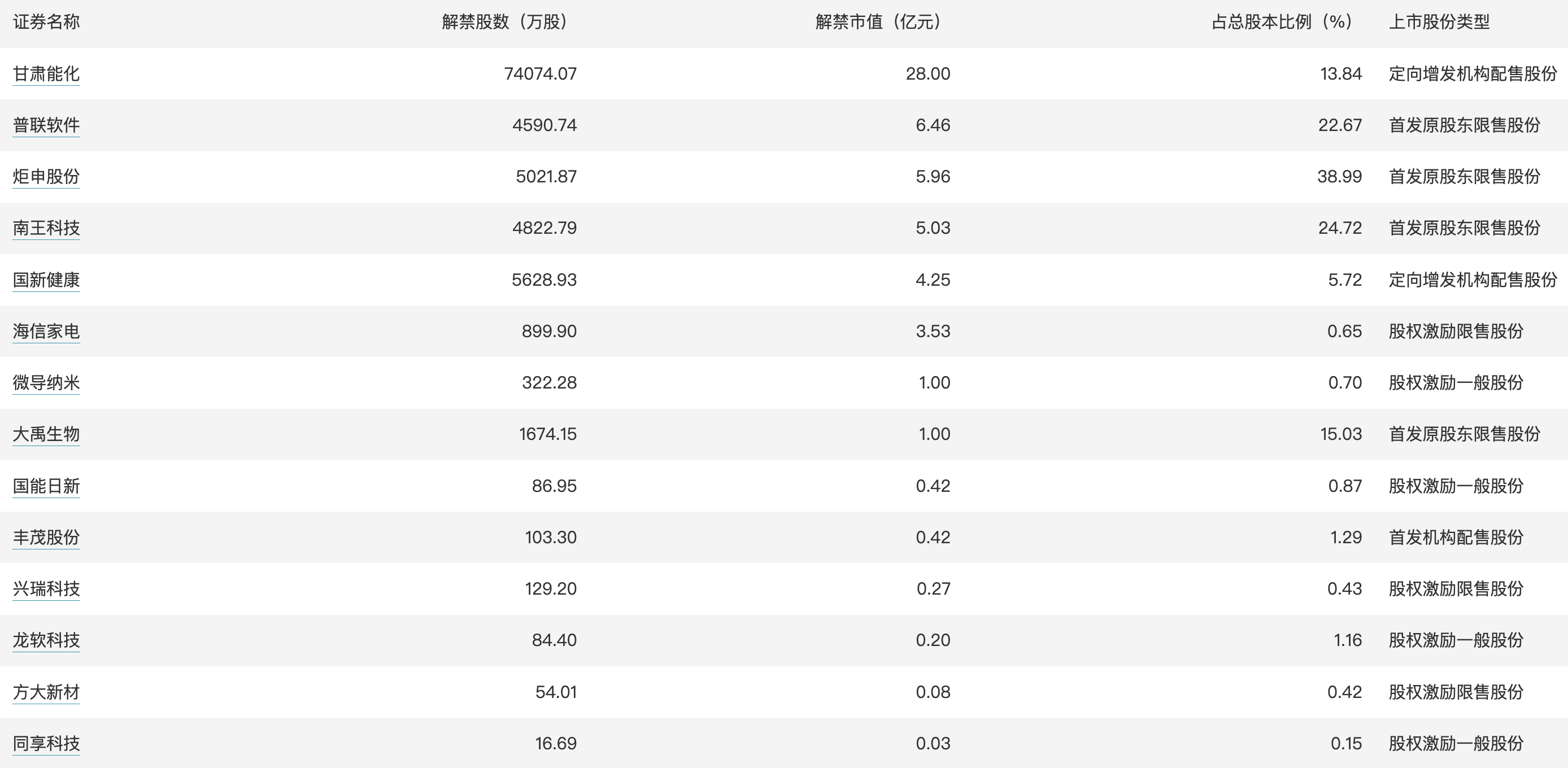The width and height of the screenshot is (1568, 768).
Task: Select the 南王科技 link
Action: click(46, 228)
